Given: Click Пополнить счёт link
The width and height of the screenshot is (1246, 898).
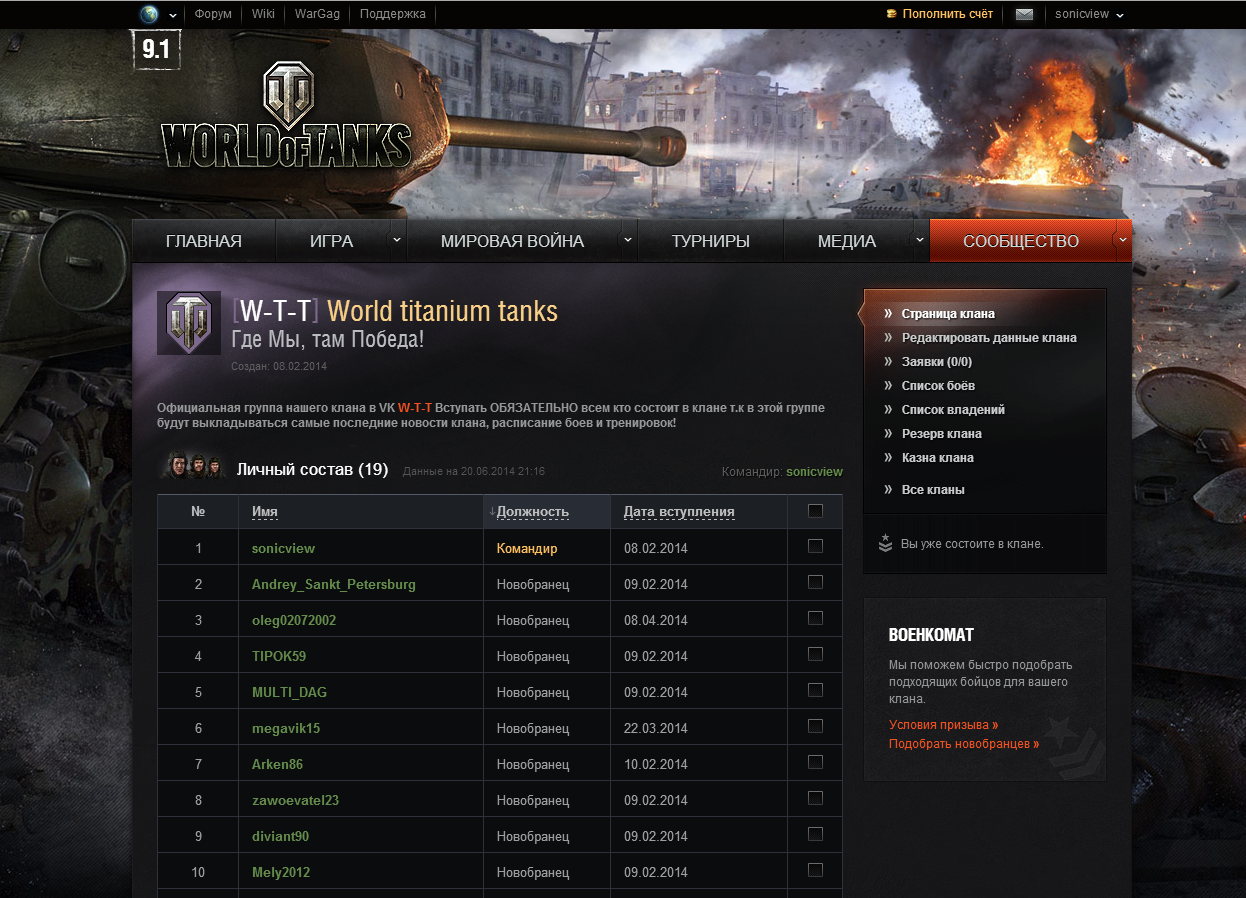Looking at the screenshot, I should (948, 14).
